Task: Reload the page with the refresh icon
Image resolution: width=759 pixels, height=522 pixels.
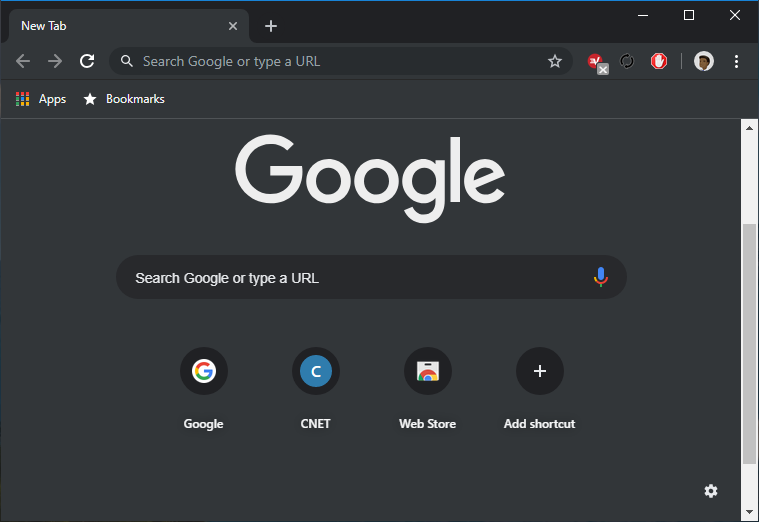Action: coord(87,61)
